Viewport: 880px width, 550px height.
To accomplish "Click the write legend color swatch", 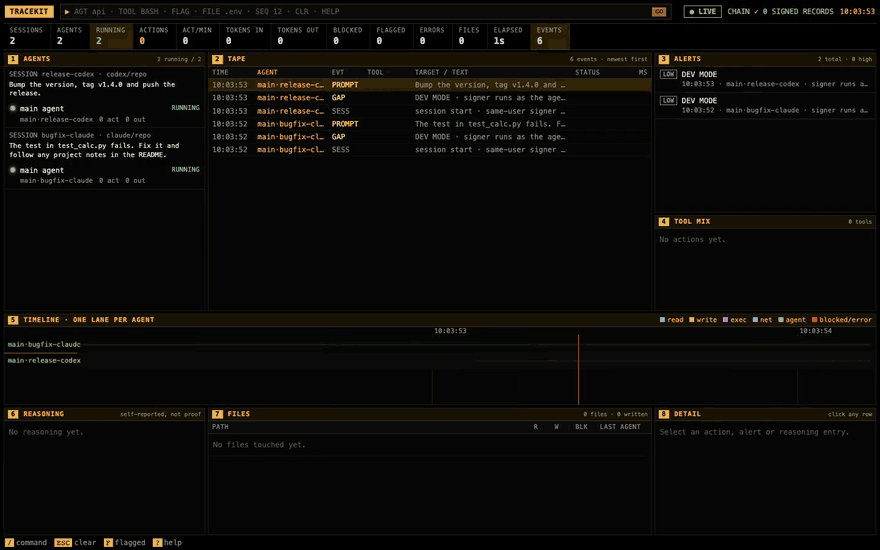I will tap(692, 320).
